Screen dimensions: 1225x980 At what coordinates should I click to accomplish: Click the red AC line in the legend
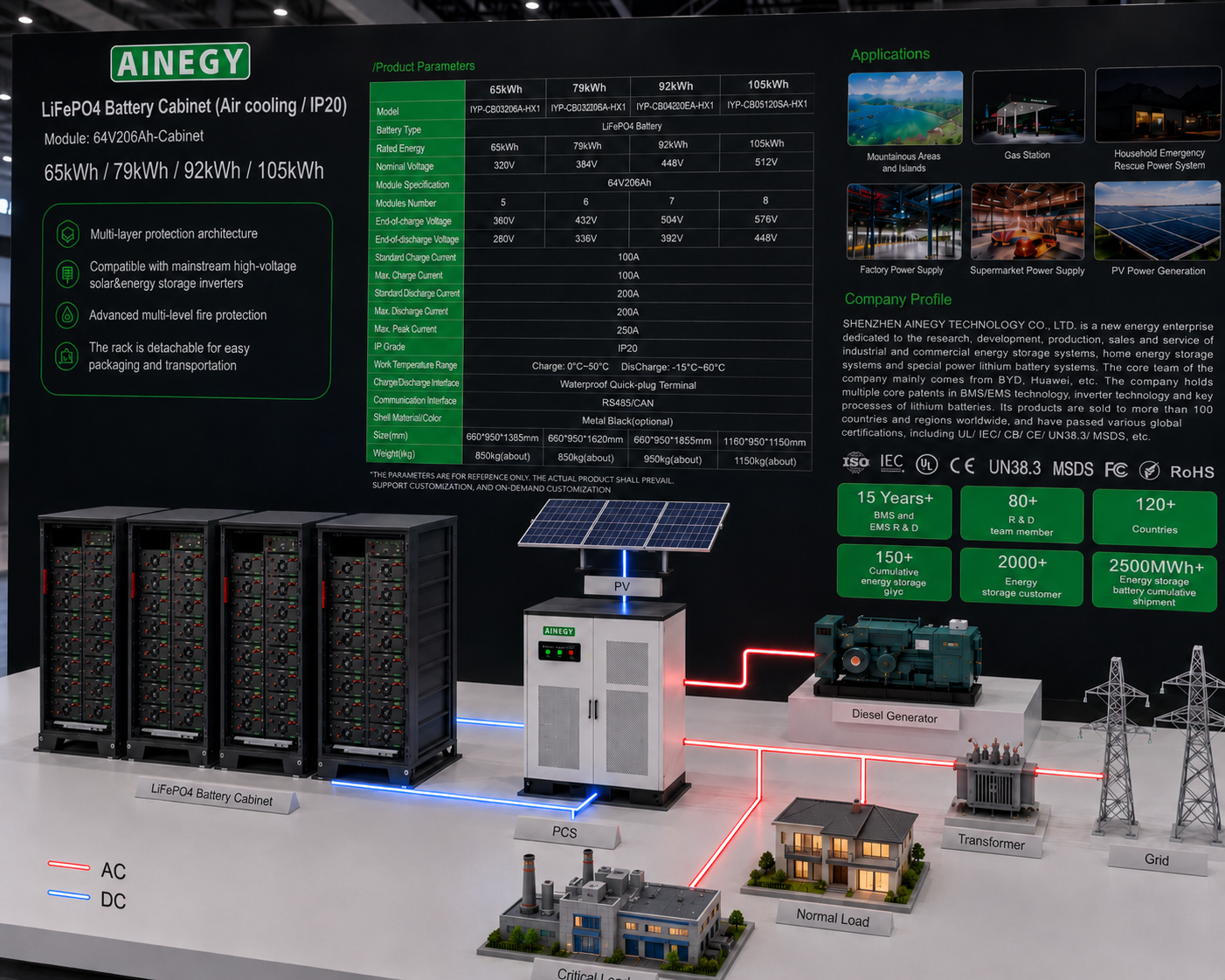69,866
